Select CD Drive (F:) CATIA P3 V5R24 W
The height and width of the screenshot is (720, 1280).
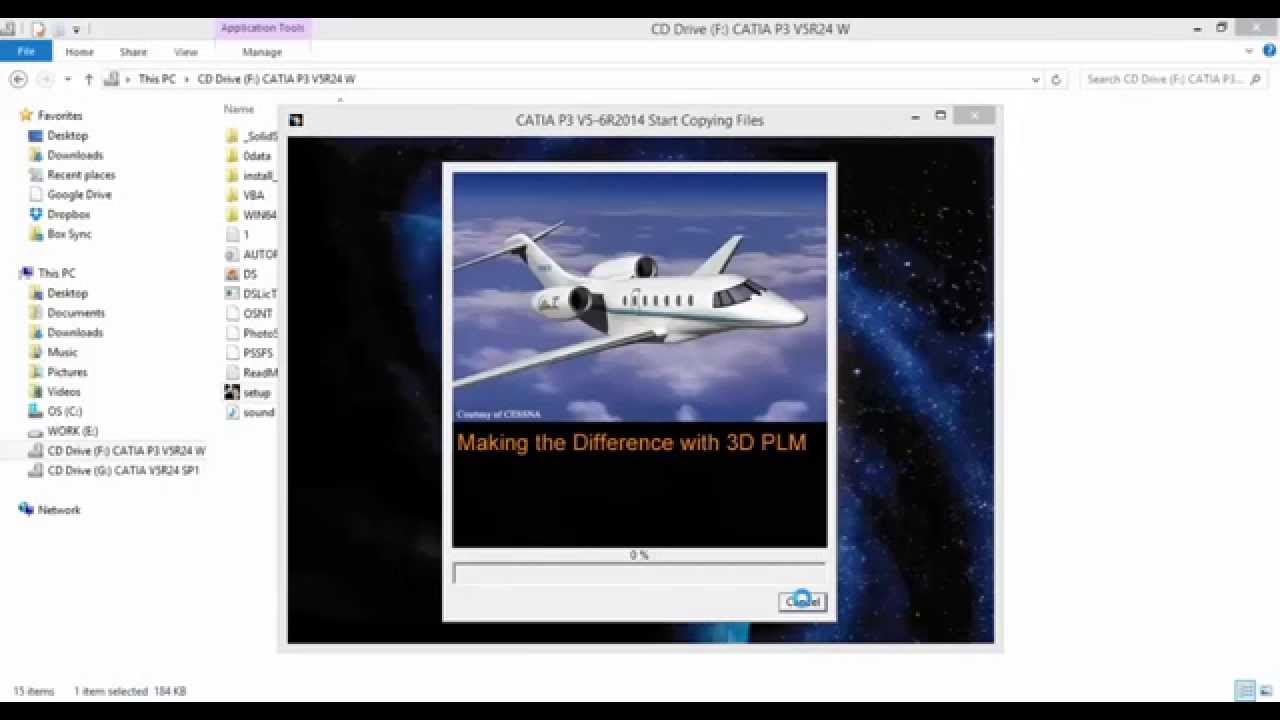tap(126, 451)
